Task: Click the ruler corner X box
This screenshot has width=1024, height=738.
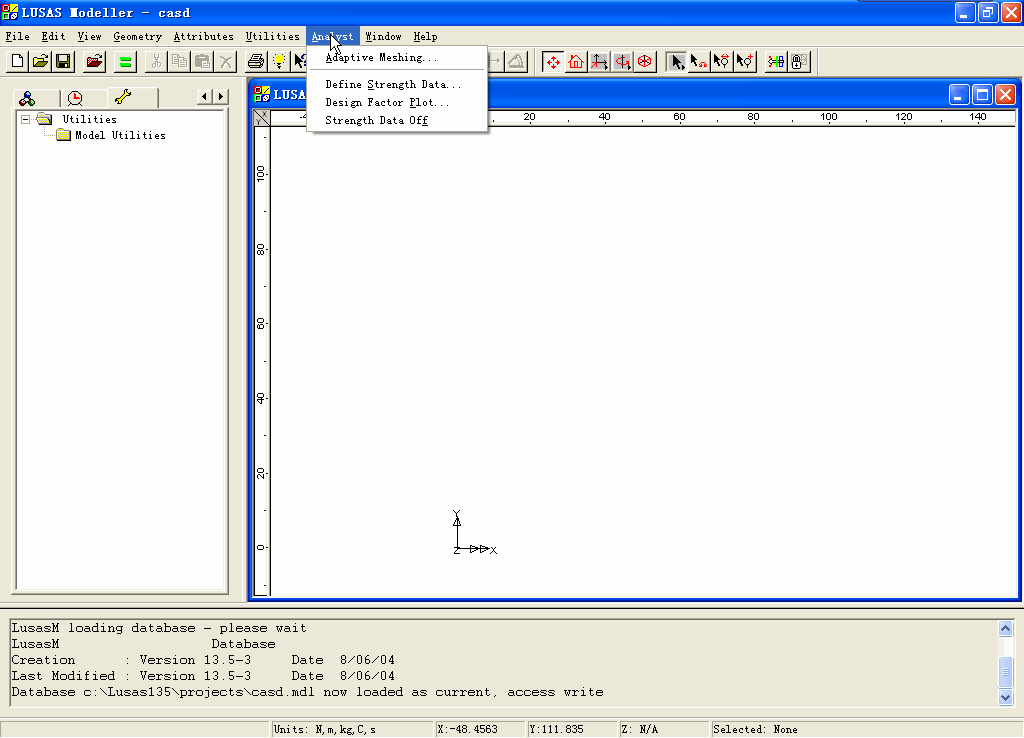Action: (262, 118)
